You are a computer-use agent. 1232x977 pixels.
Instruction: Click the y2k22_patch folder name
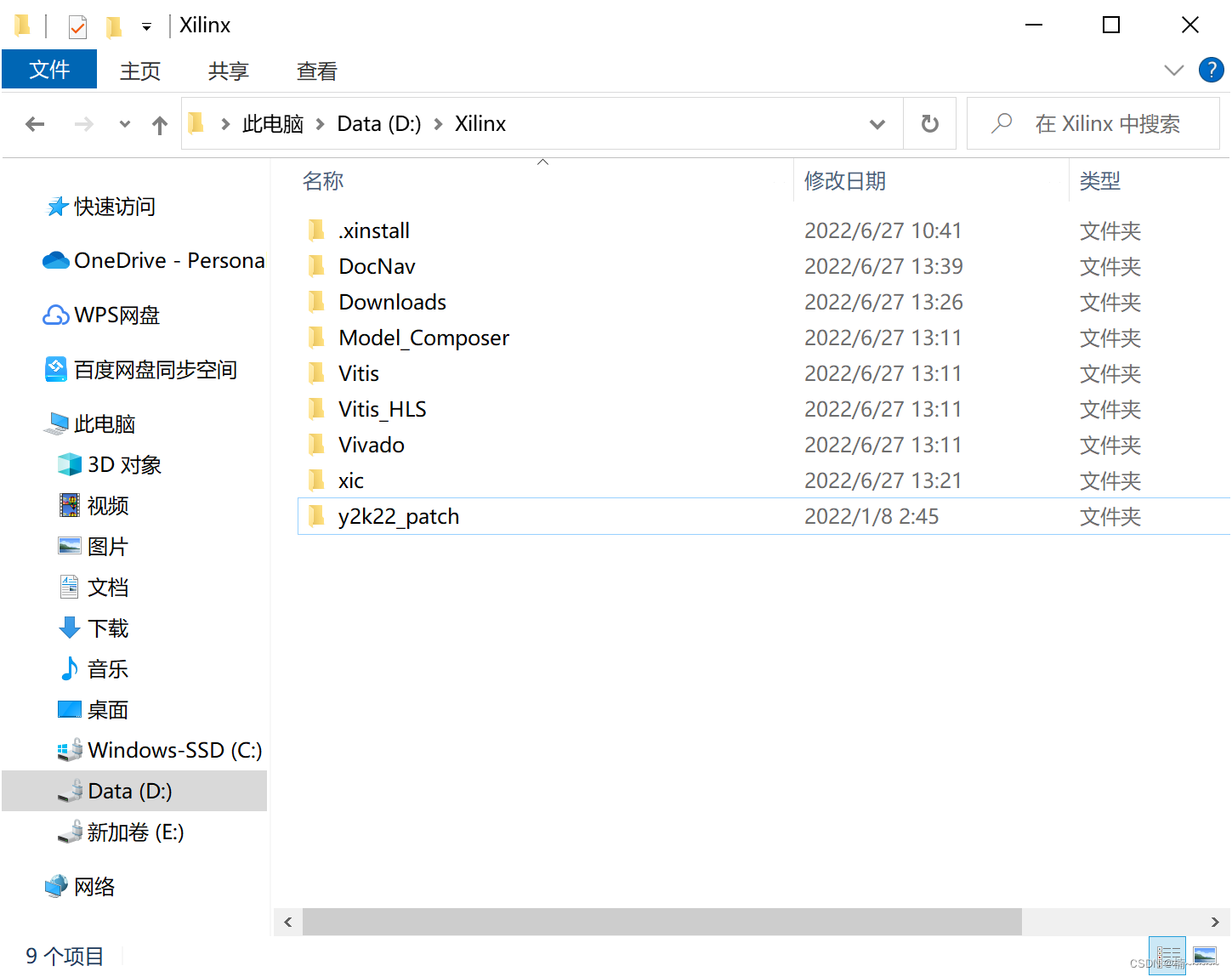click(399, 516)
